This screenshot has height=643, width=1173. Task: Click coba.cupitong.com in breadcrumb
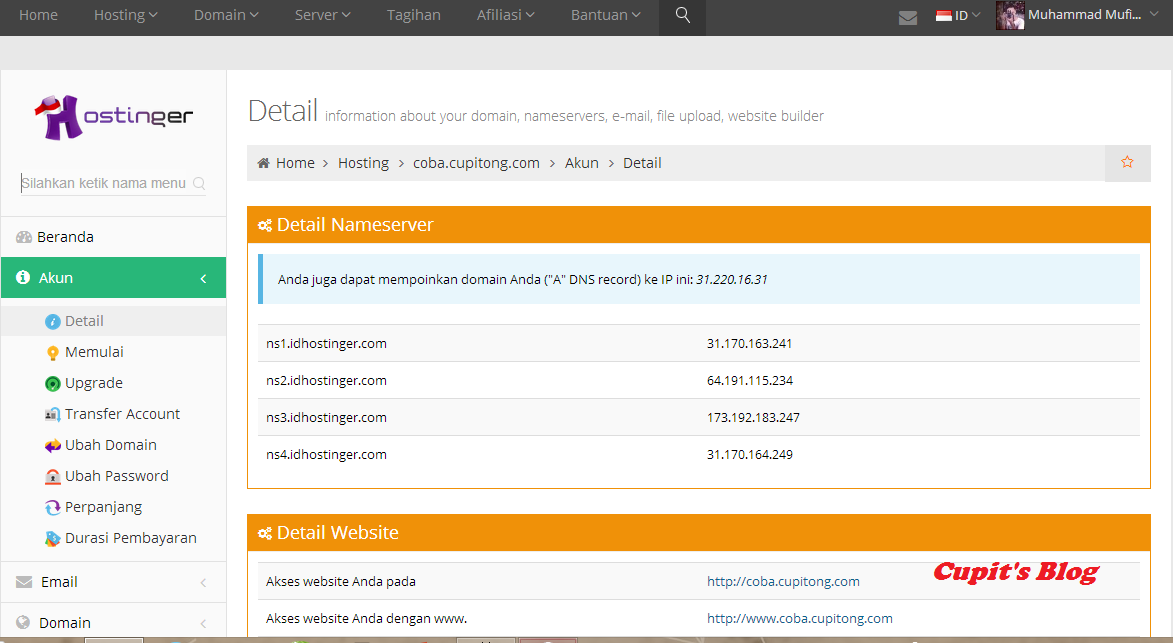[477, 163]
